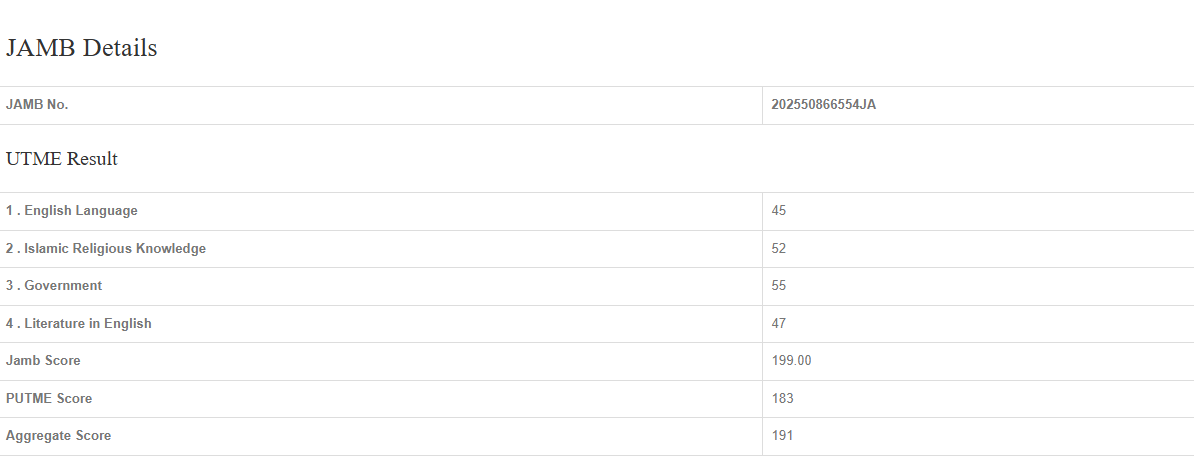Click the Aggregate Score value 191

point(782,436)
